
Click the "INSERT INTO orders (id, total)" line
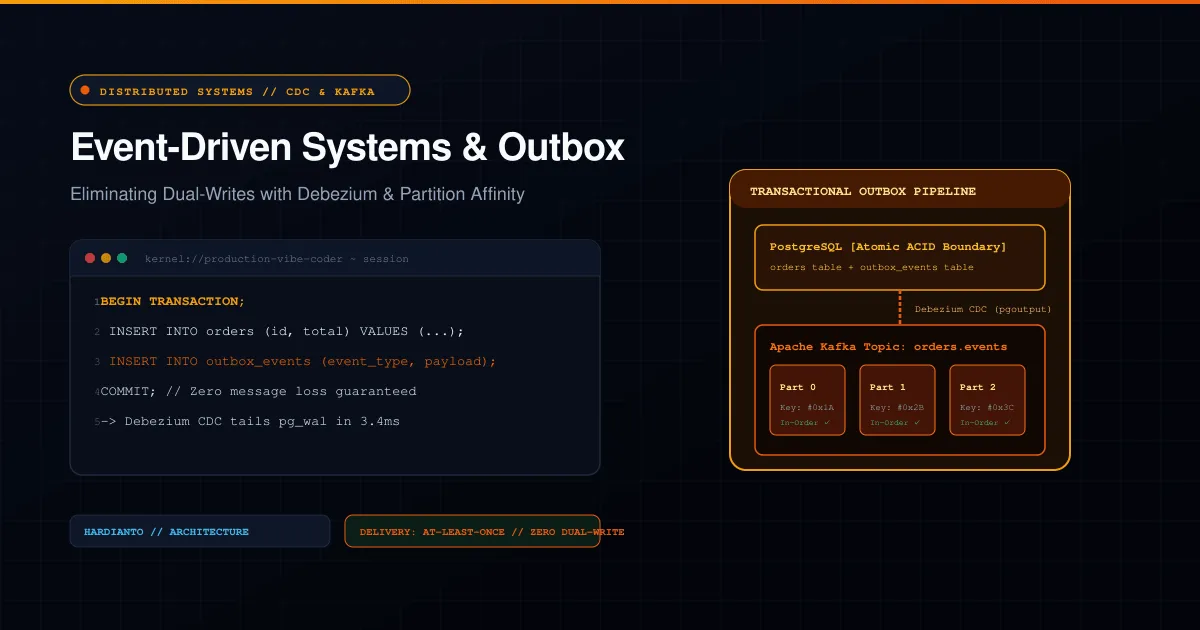click(286, 331)
